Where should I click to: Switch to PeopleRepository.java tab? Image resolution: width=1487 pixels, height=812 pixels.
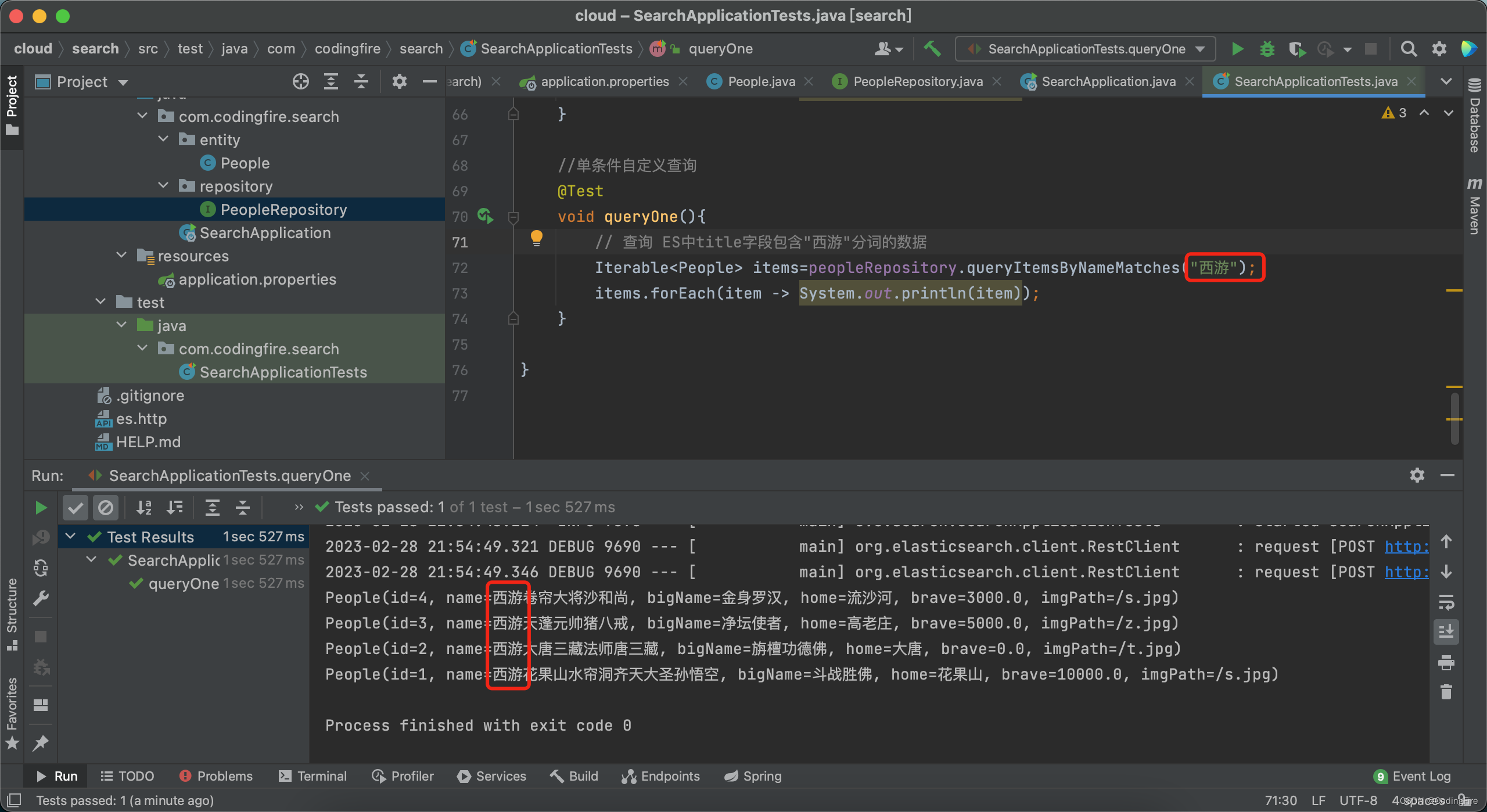pos(918,81)
